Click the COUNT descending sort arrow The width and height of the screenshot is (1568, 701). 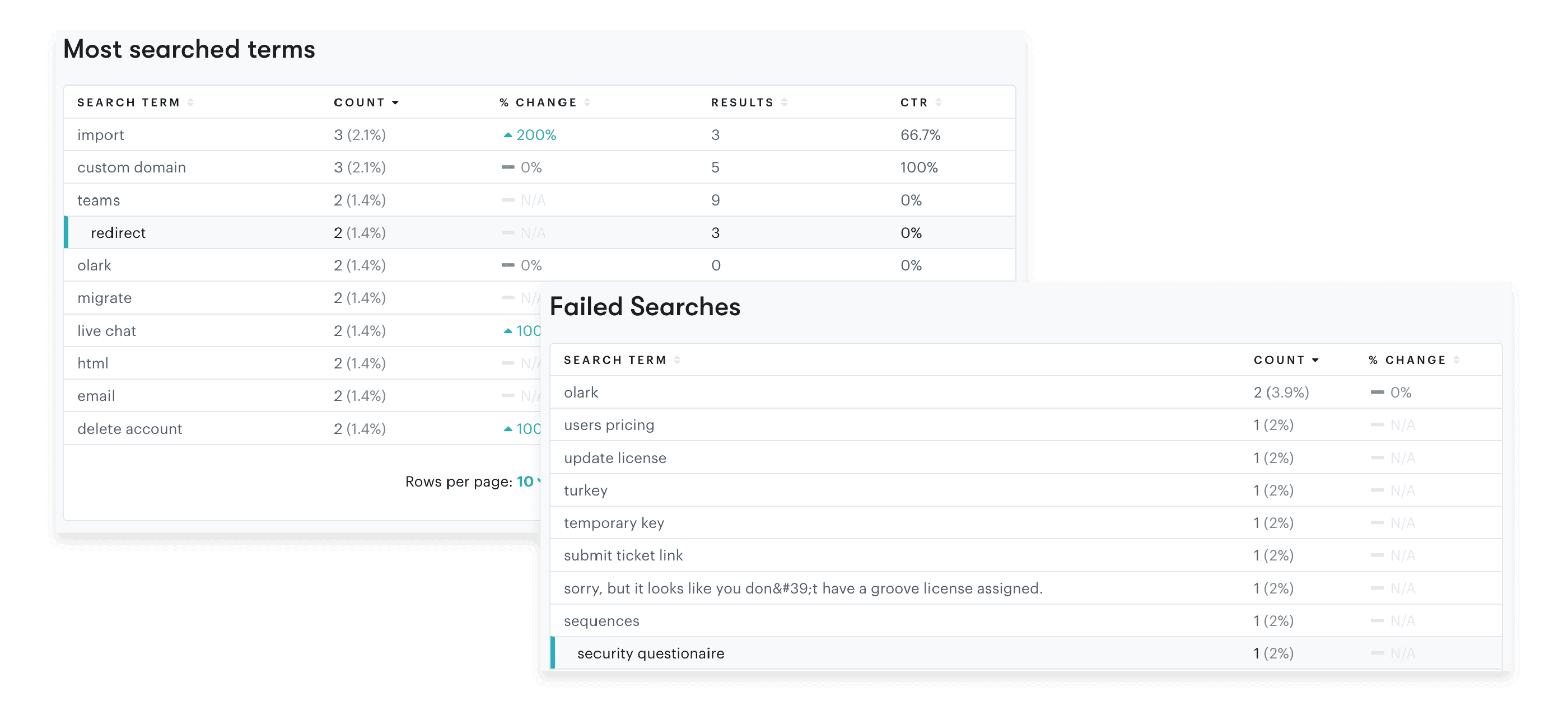[x=395, y=102]
